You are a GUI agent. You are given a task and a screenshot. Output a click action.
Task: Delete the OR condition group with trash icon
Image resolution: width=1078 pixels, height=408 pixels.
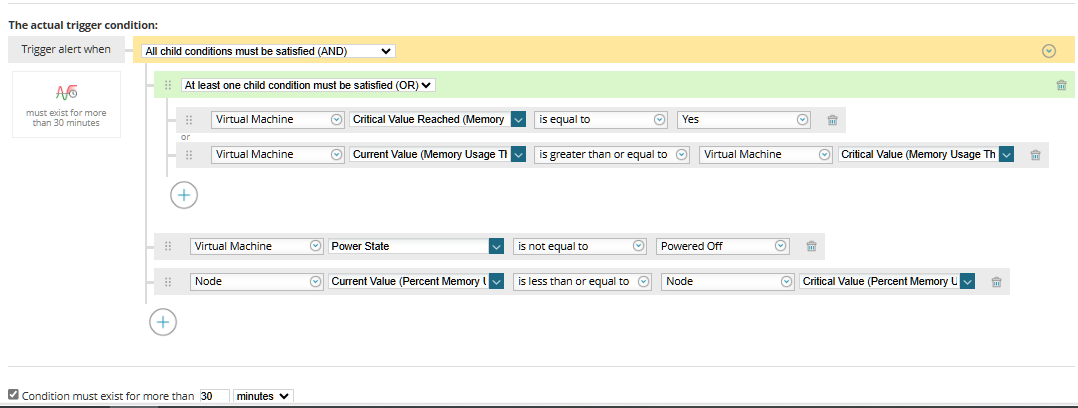1061,85
